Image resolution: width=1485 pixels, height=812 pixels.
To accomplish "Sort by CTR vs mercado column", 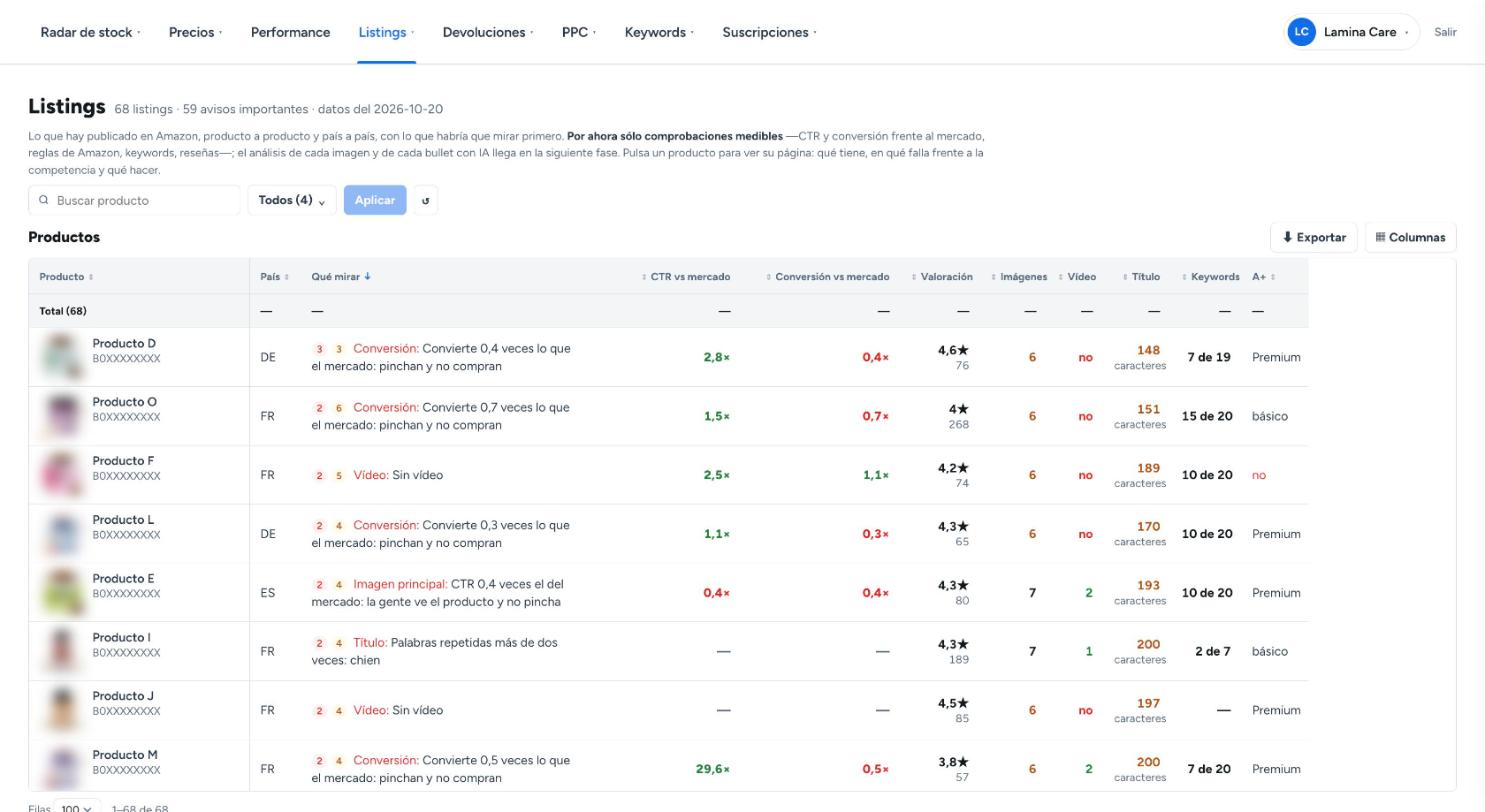I will click(x=686, y=277).
